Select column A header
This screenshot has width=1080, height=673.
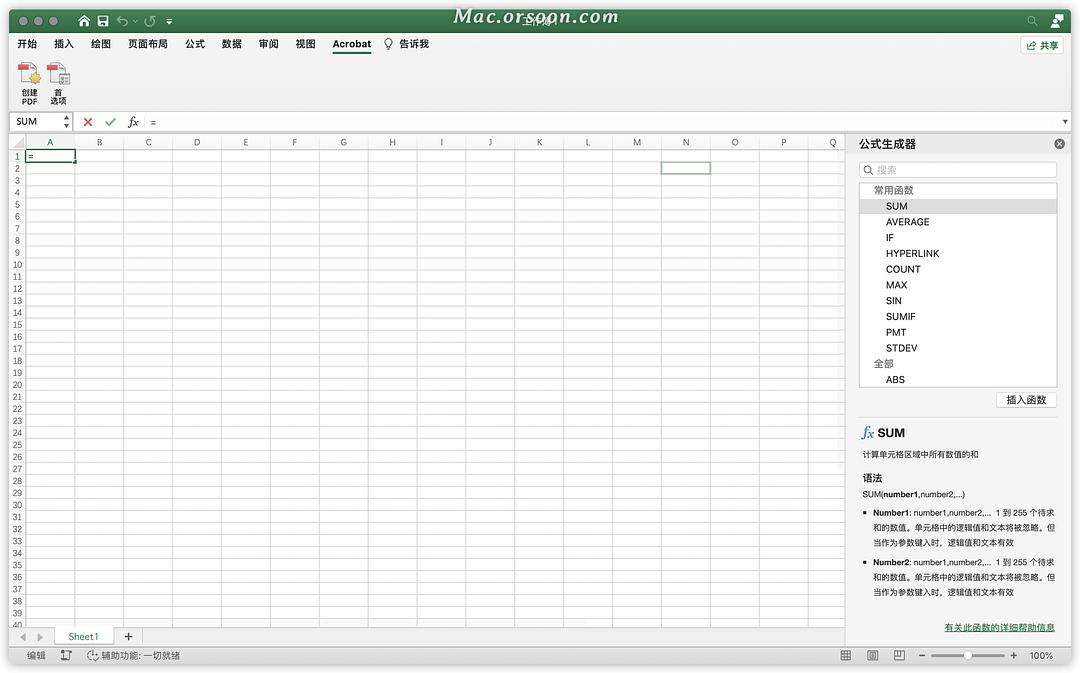point(50,142)
